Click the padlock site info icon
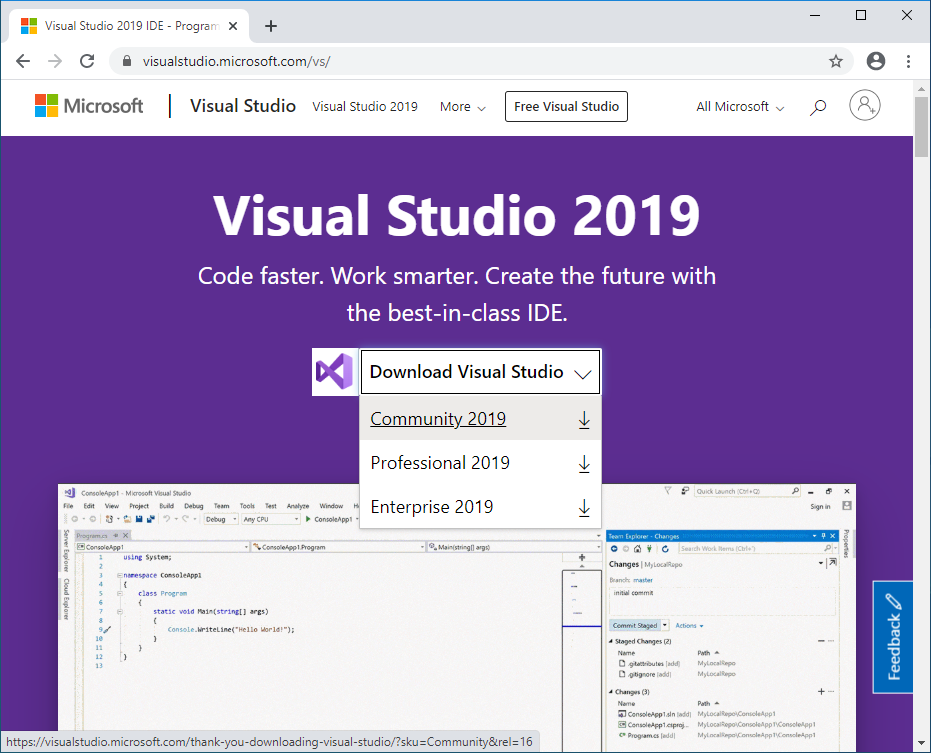This screenshot has height=753, width=931. pos(126,61)
